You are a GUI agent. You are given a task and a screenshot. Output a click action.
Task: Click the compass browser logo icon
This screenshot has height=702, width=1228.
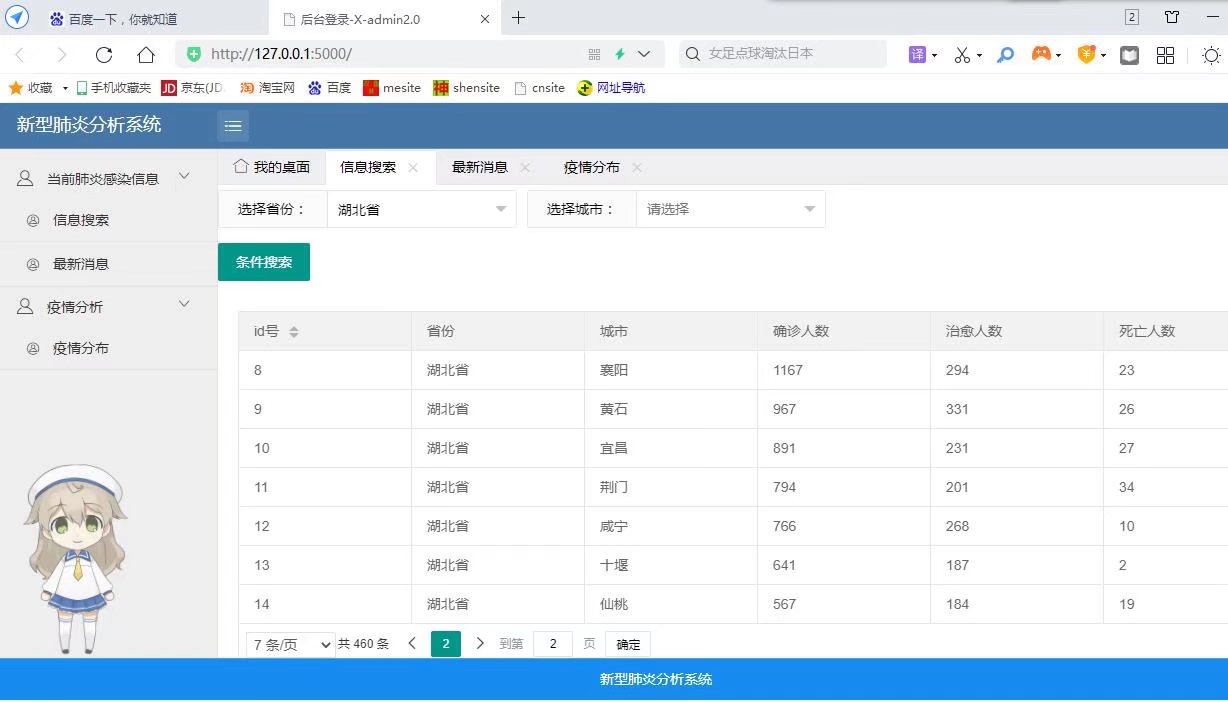click(18, 17)
